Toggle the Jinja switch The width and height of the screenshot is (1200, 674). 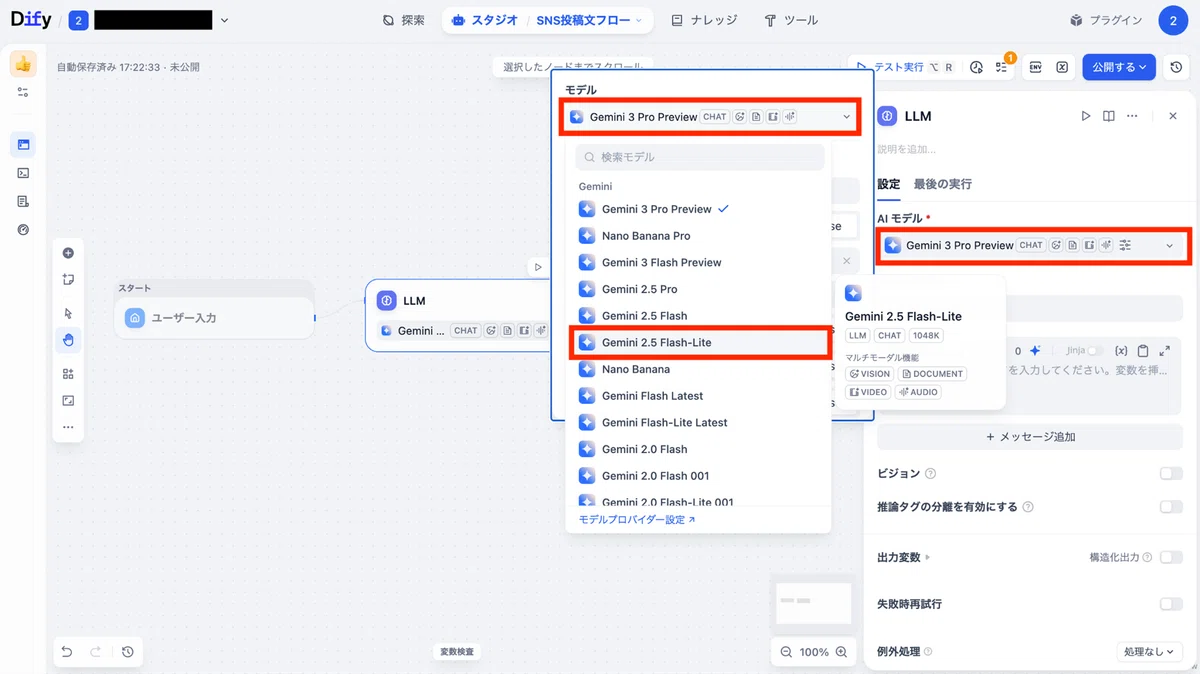tap(1097, 351)
